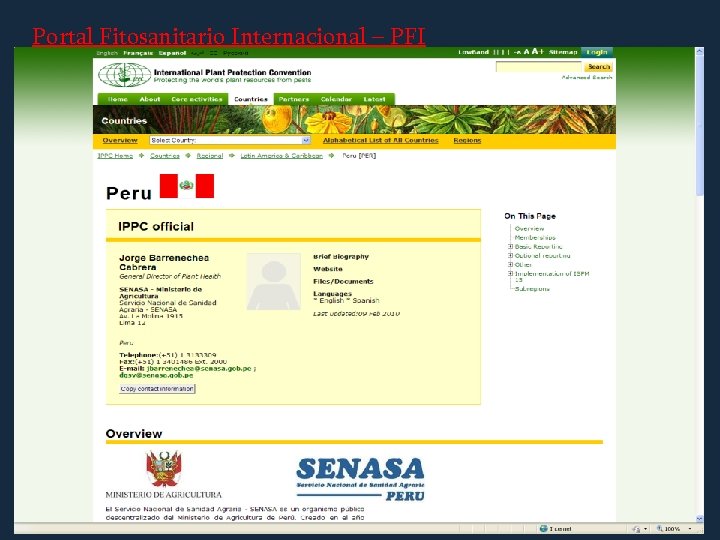The image size is (720, 540).
Task: Jump to Subregions in On This Page
Action: (532, 289)
